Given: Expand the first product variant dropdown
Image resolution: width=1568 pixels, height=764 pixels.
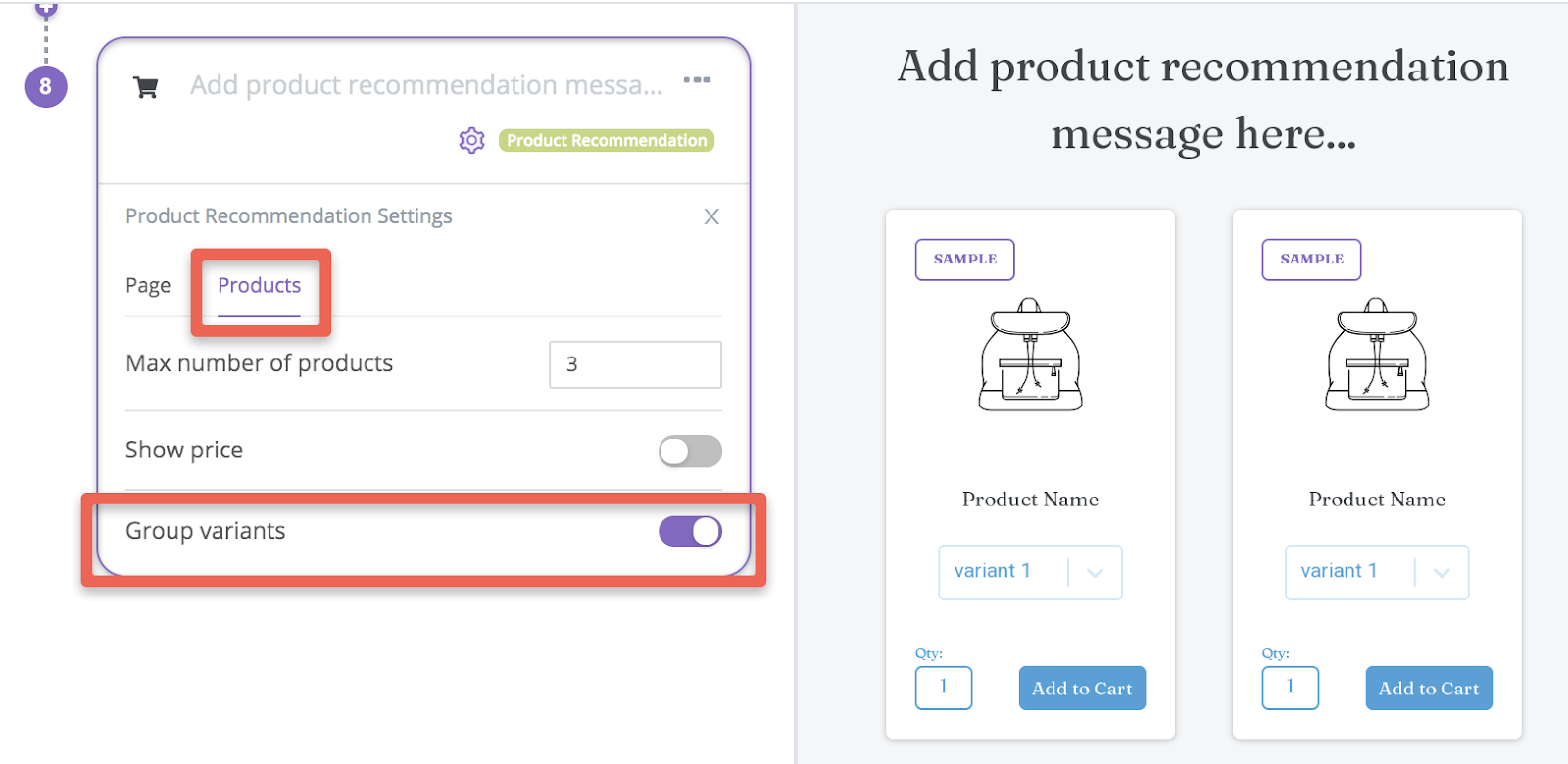Looking at the screenshot, I should click(x=1030, y=572).
